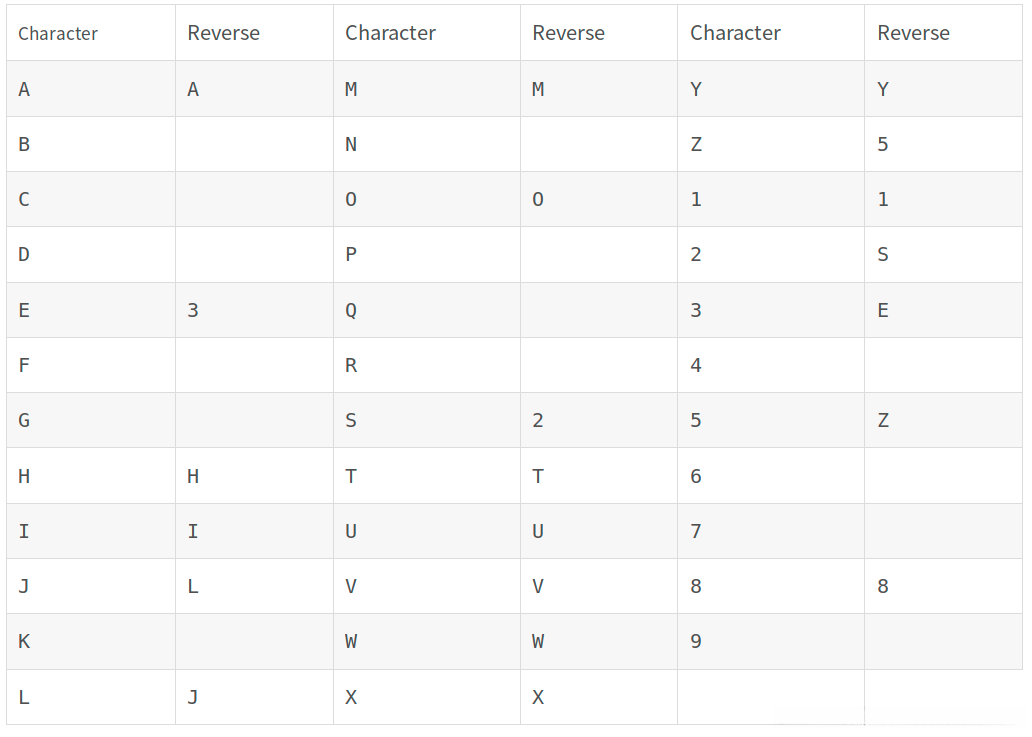The image size is (1032, 737).
Task: Click reverse value 3 beside character E
Action: (x=193, y=310)
